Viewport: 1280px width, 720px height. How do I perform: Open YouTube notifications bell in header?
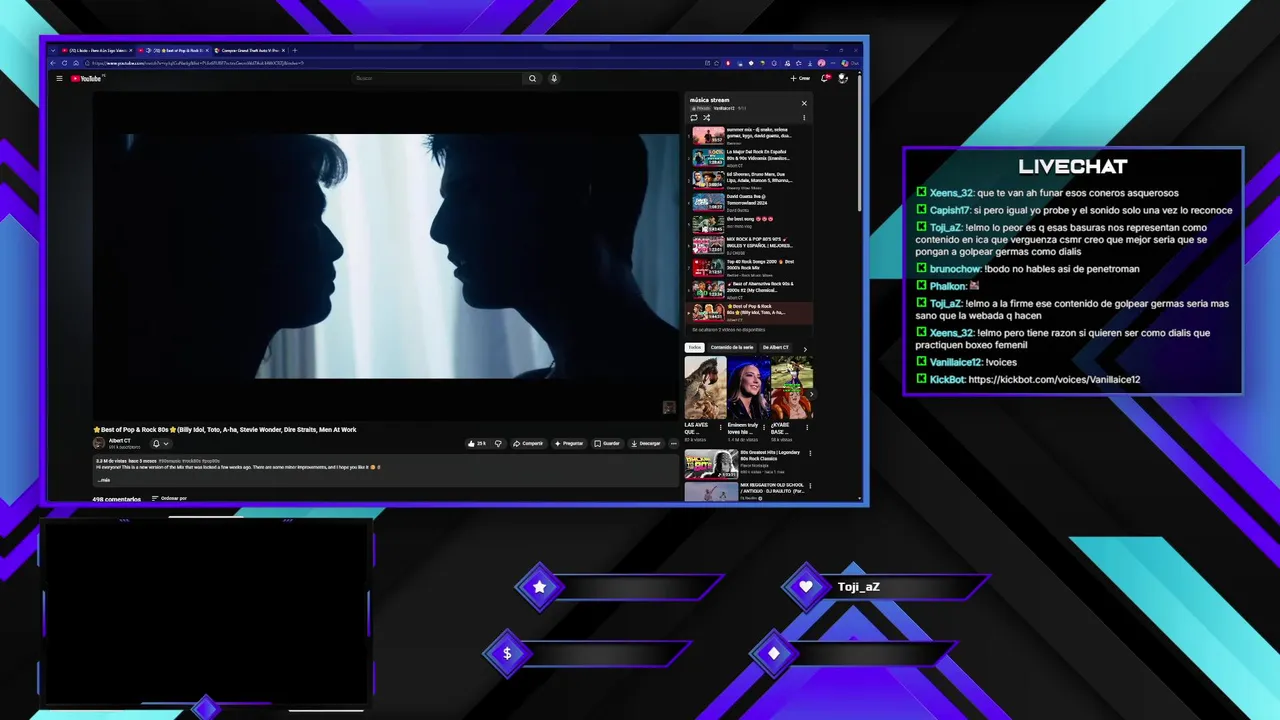(826, 78)
